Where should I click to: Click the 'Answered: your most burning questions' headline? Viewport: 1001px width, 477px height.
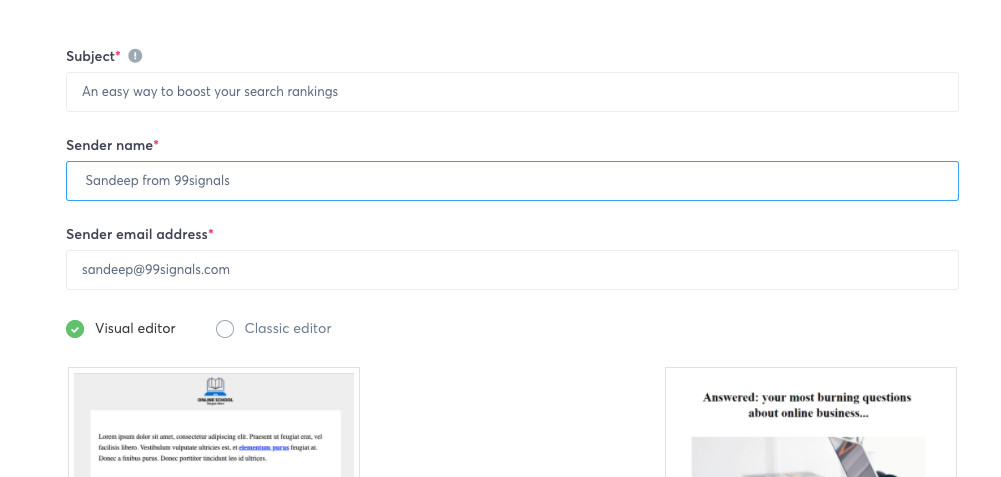tap(807, 397)
